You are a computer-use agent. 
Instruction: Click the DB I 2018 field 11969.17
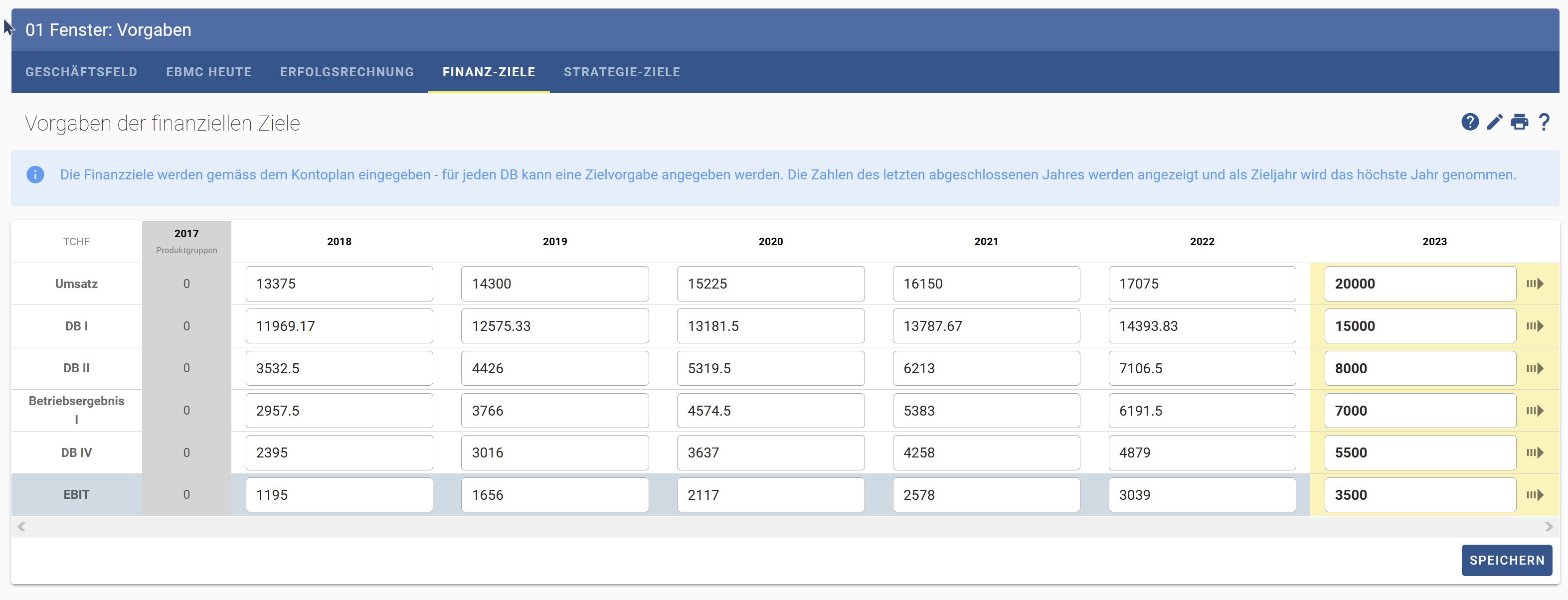(339, 326)
